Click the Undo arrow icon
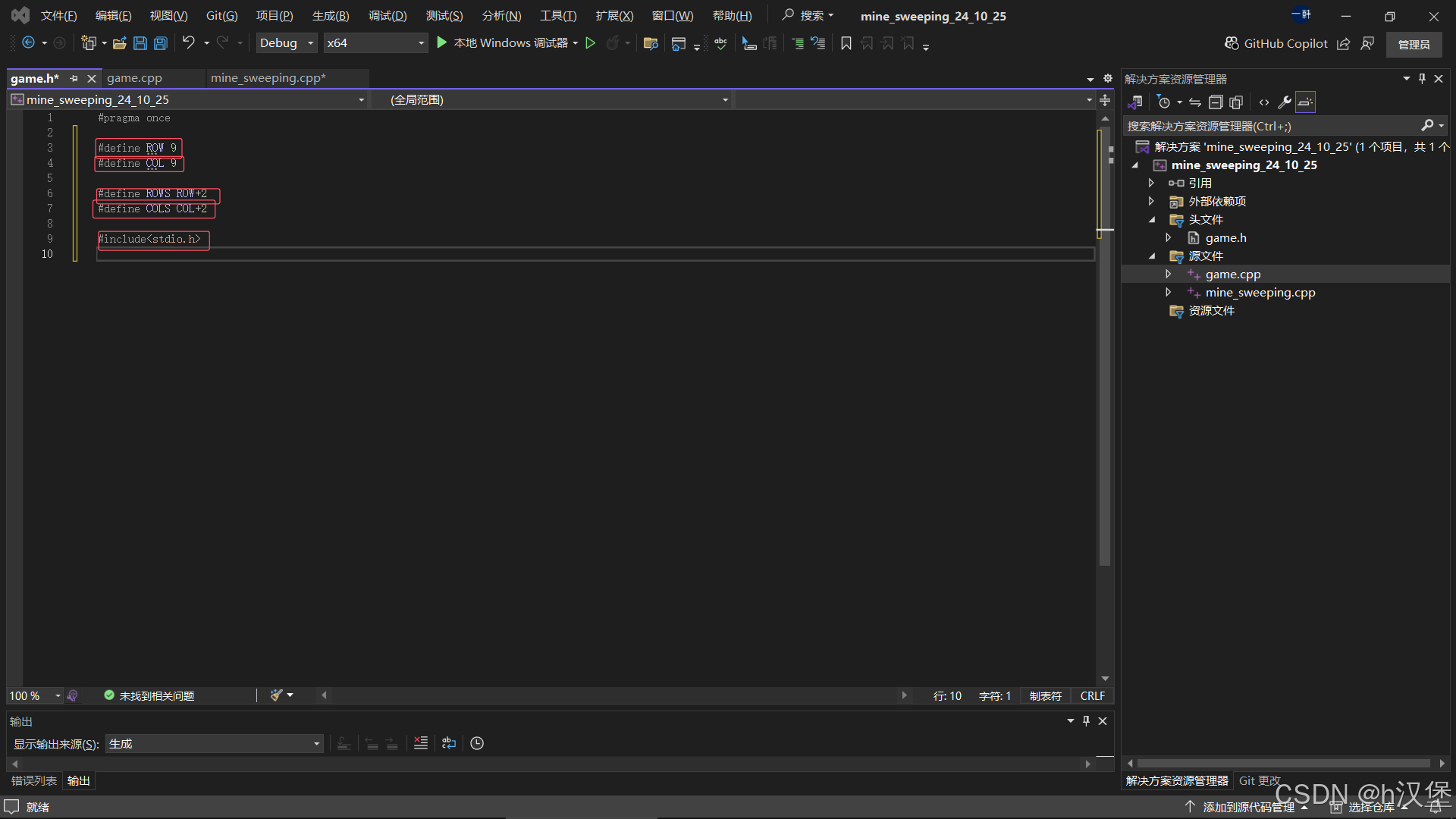The width and height of the screenshot is (1456, 819). click(189, 43)
